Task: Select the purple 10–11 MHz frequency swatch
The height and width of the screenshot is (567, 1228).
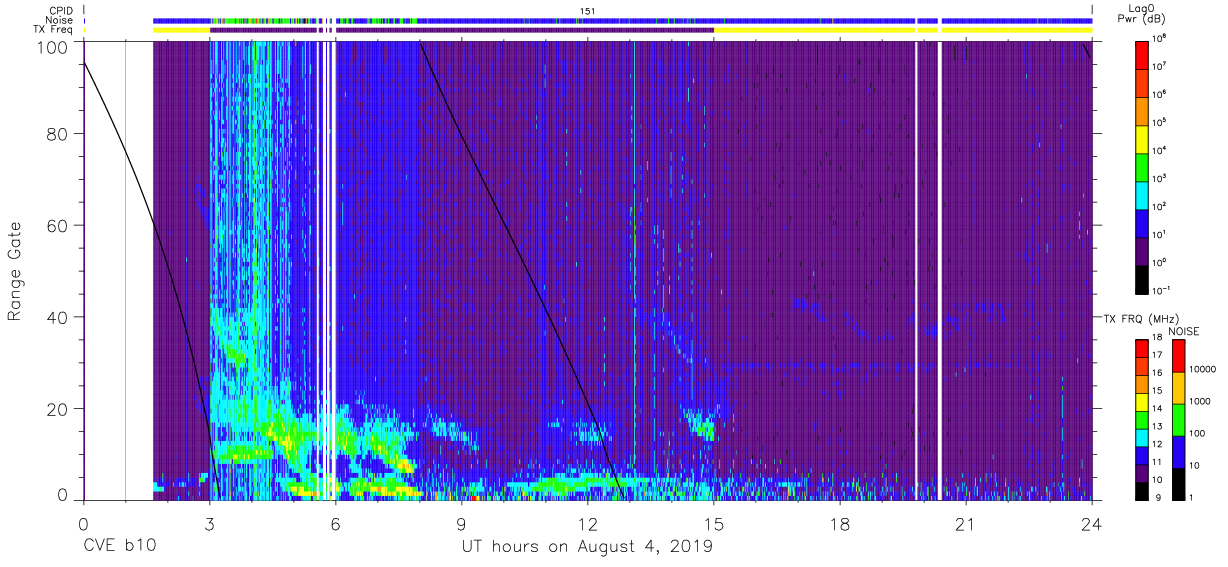Action: point(1143,472)
